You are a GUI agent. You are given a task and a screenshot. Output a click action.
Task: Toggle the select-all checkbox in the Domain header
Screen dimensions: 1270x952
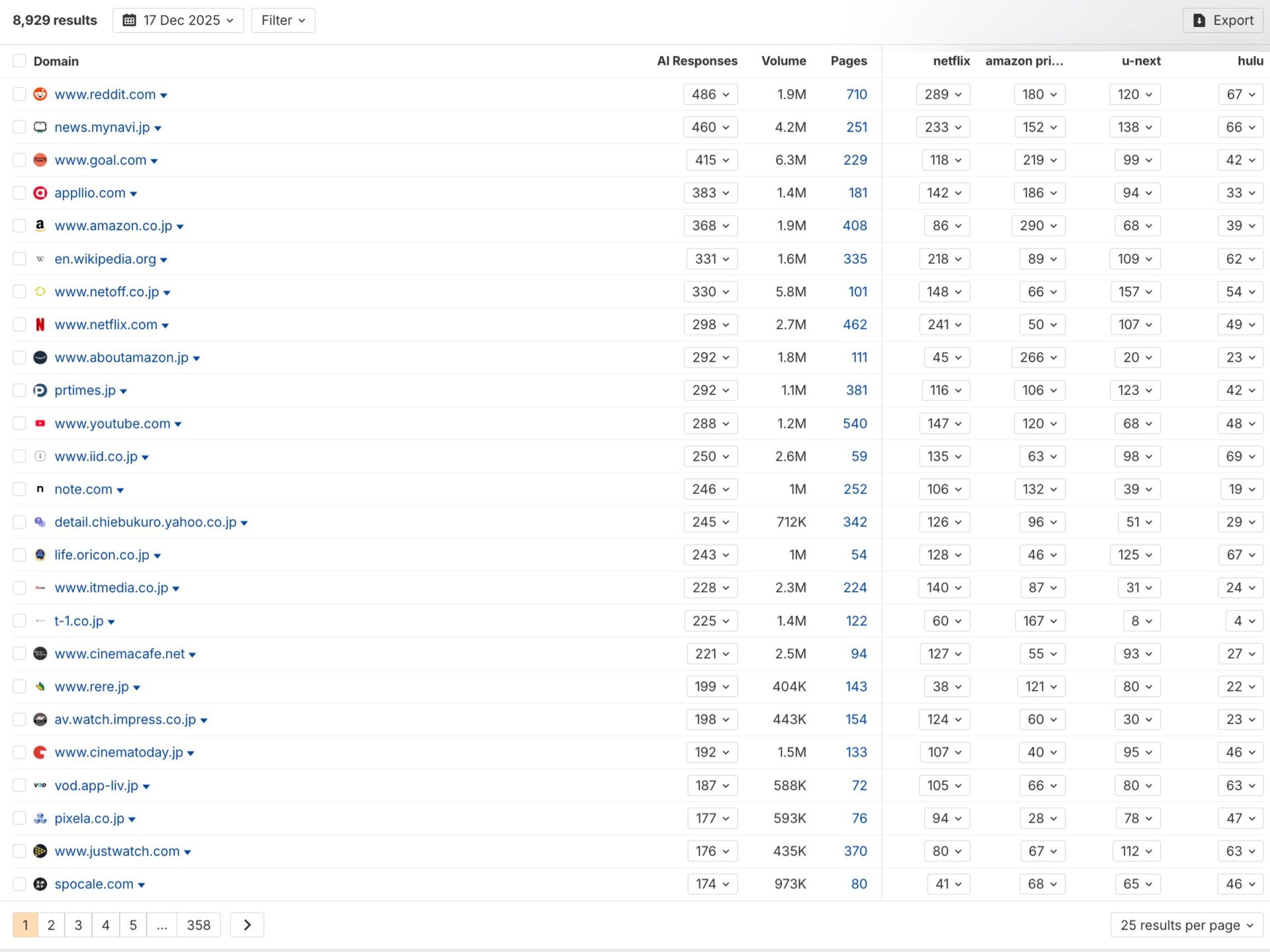(19, 60)
